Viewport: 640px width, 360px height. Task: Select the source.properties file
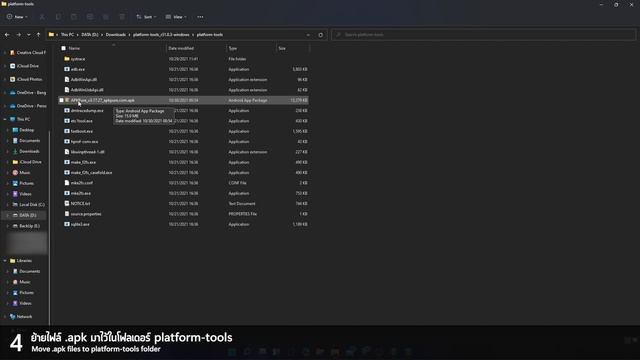coord(86,214)
